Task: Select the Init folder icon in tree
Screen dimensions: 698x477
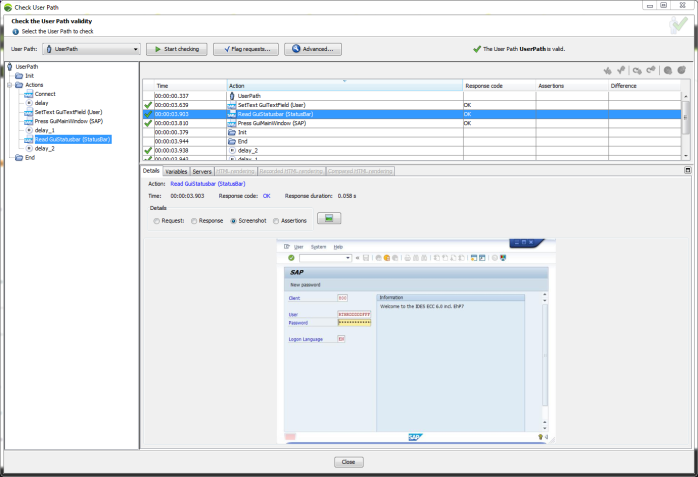Action: pos(18,76)
